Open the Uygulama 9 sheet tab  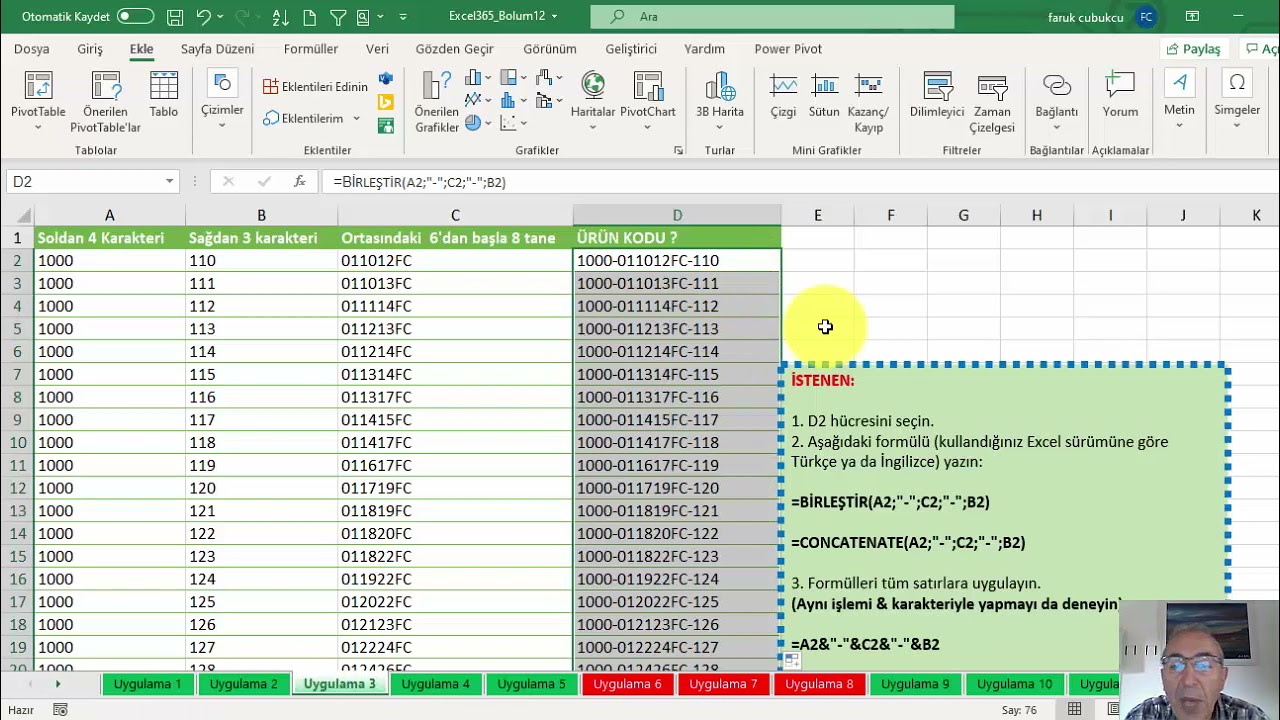tap(915, 684)
